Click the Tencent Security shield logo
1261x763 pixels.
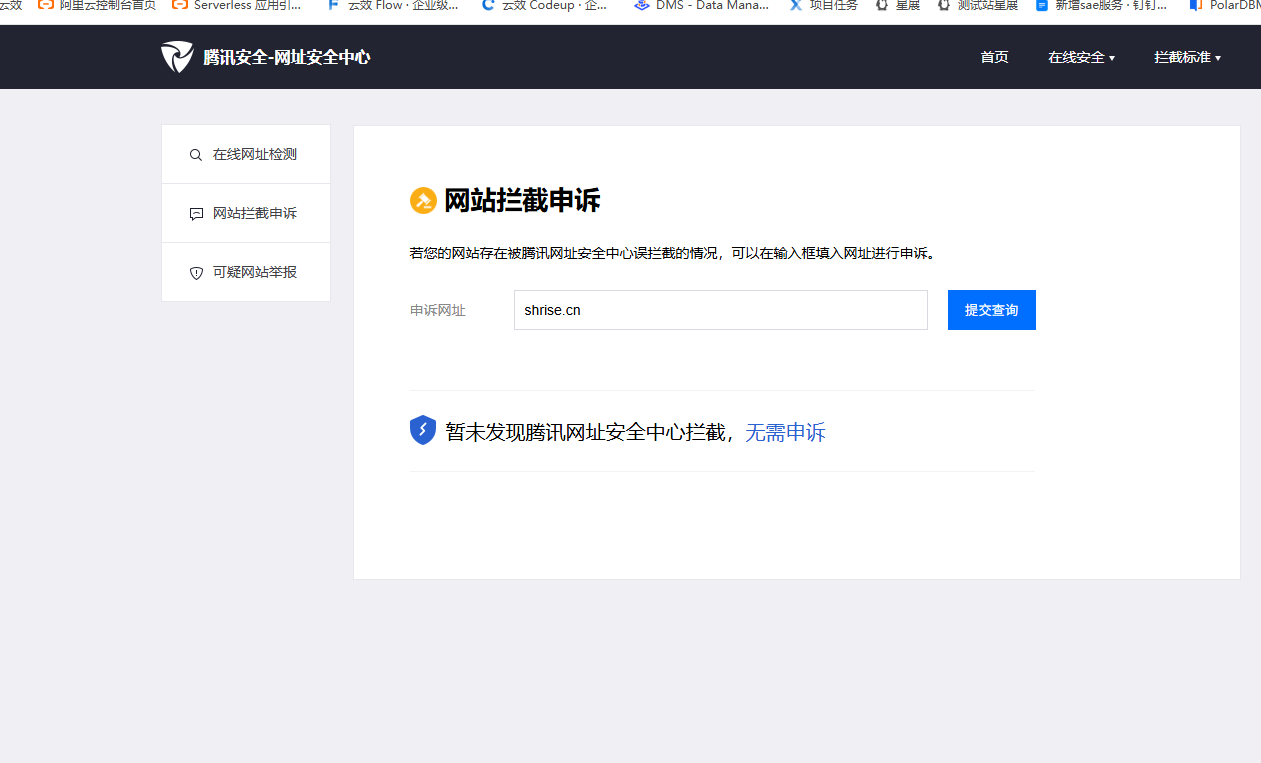click(x=177, y=57)
